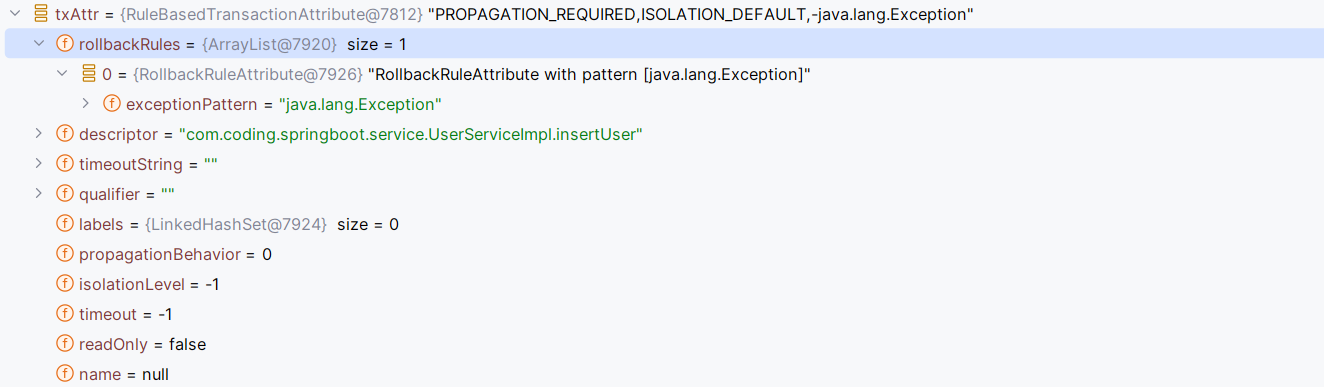Screen dimensions: 1324x387
Task: Click the array element icon for index 0
Action: click(89, 74)
